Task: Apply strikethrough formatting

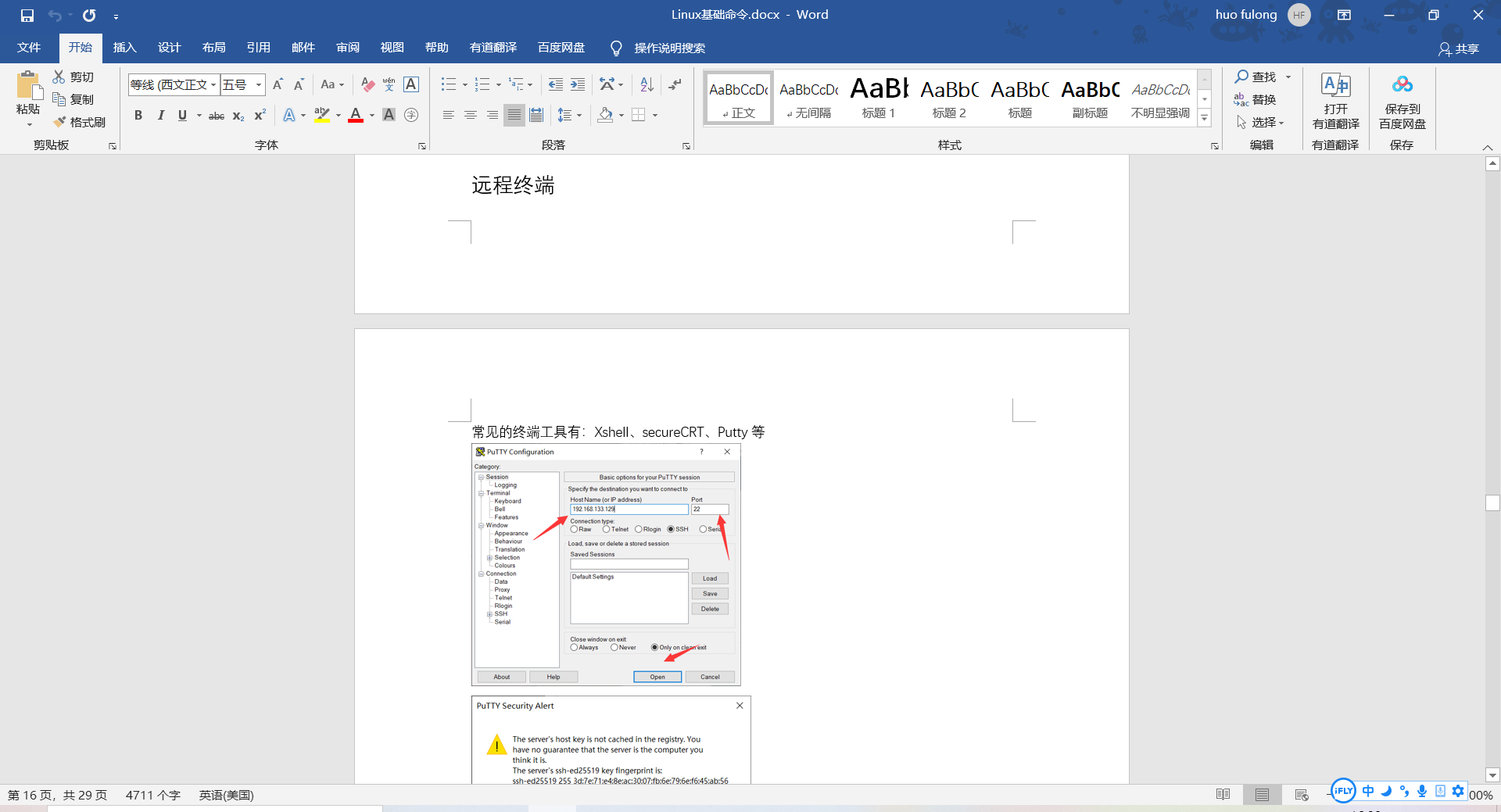Action: pyautogui.click(x=216, y=115)
